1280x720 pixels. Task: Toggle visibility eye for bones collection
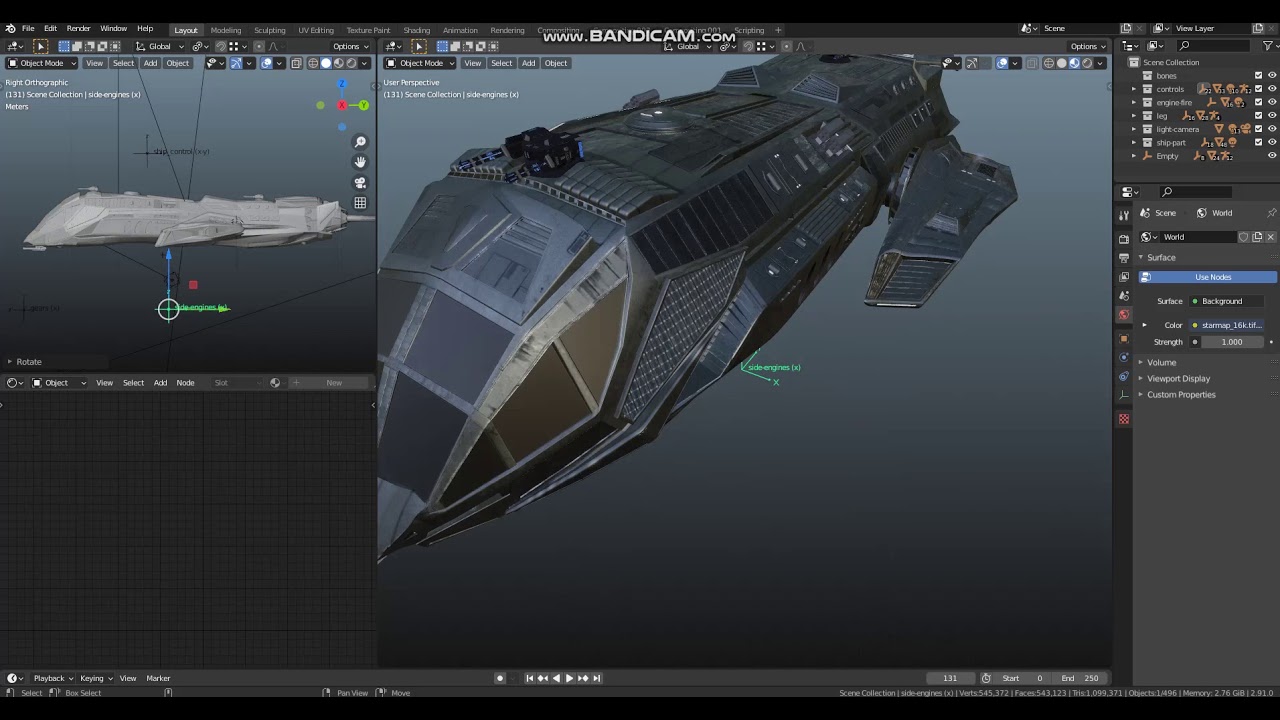coord(1272,76)
